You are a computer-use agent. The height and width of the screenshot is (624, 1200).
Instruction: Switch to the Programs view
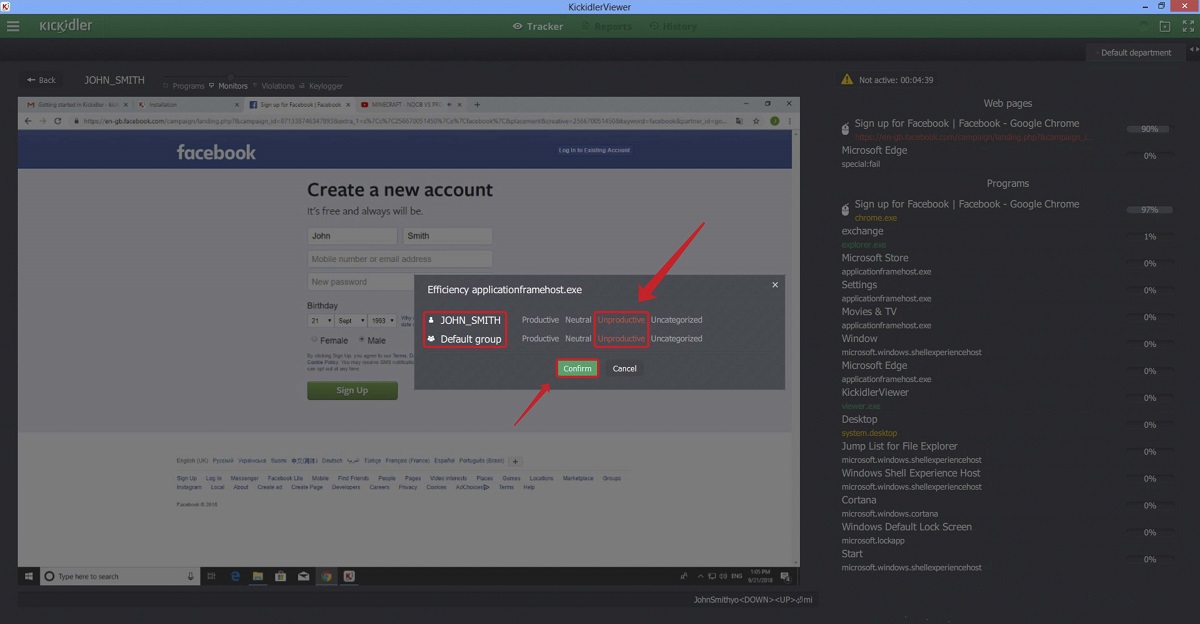(x=183, y=86)
